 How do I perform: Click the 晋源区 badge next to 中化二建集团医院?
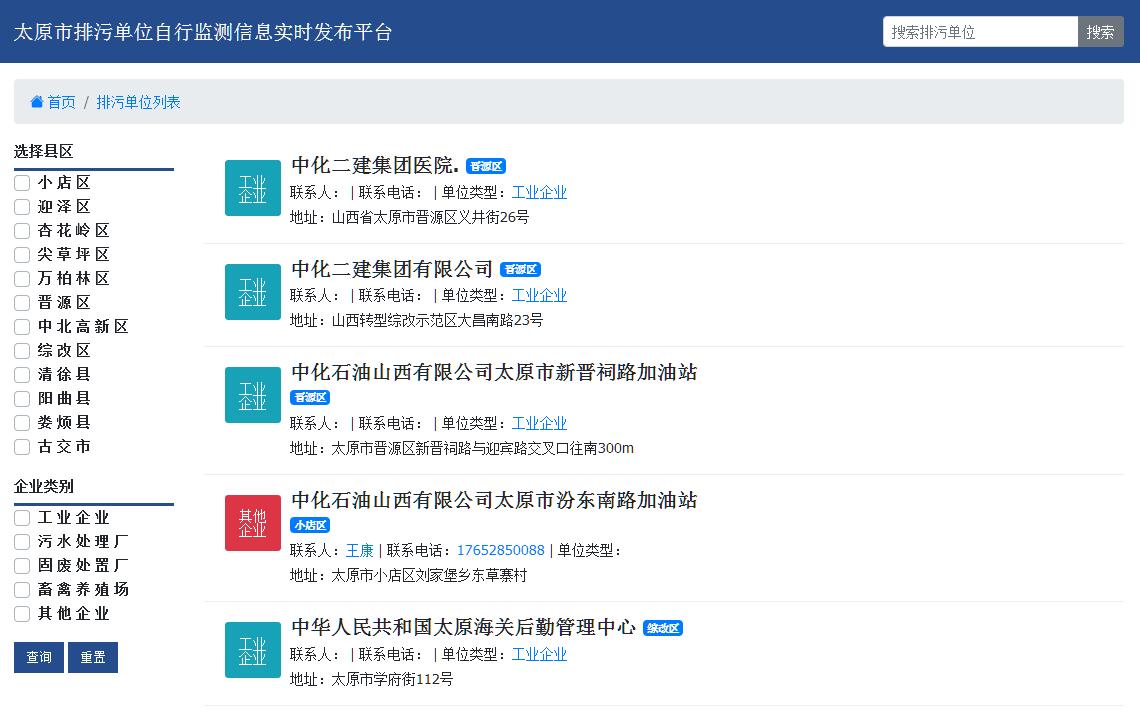(x=486, y=167)
